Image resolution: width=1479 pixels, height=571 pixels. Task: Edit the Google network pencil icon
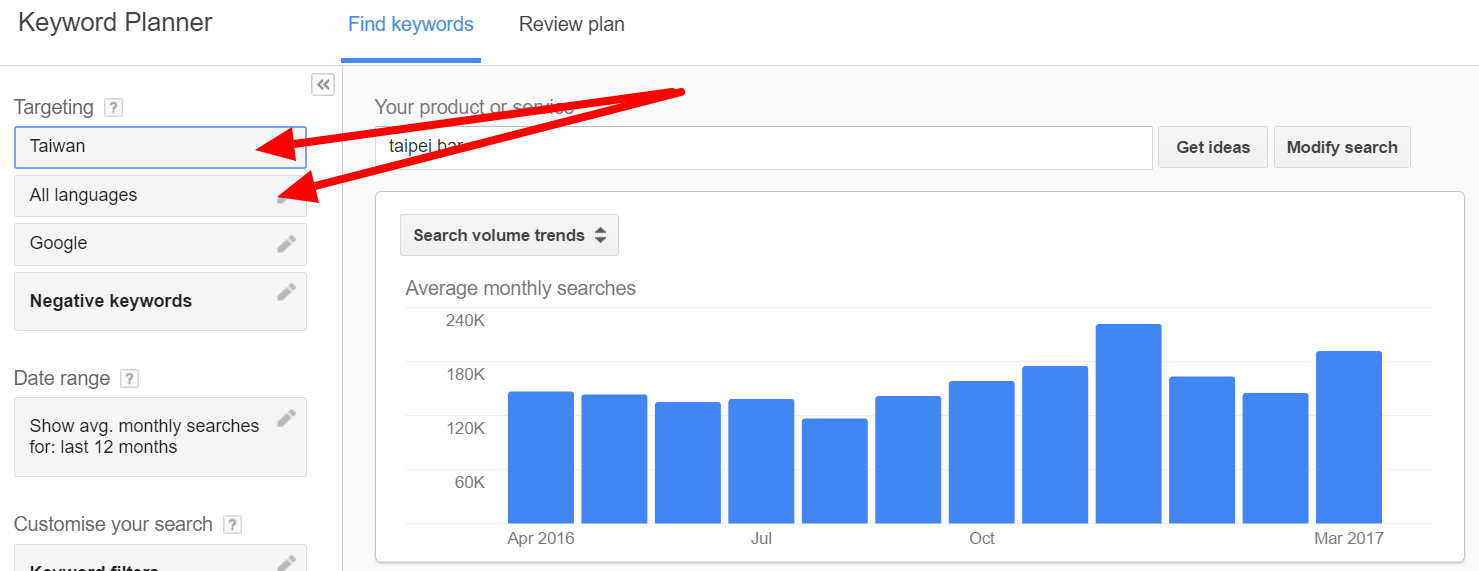click(x=286, y=243)
